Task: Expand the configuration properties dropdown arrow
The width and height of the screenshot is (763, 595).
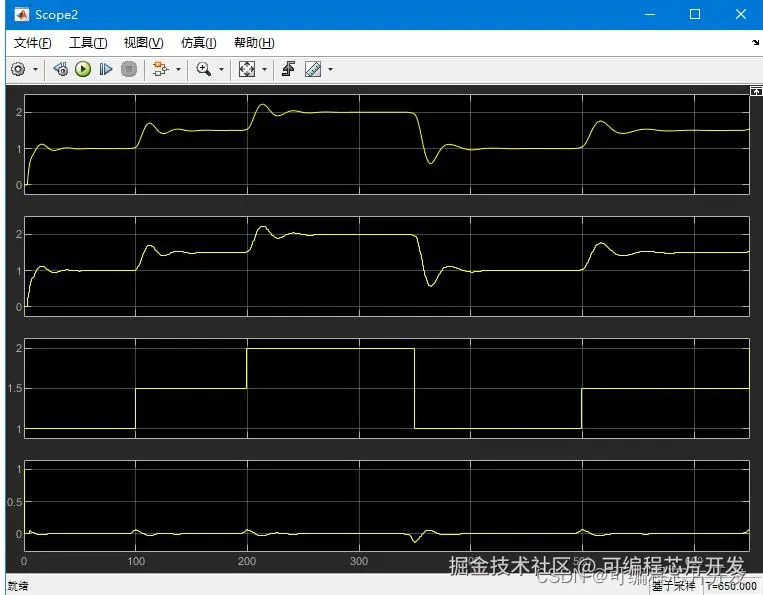Action: point(36,70)
